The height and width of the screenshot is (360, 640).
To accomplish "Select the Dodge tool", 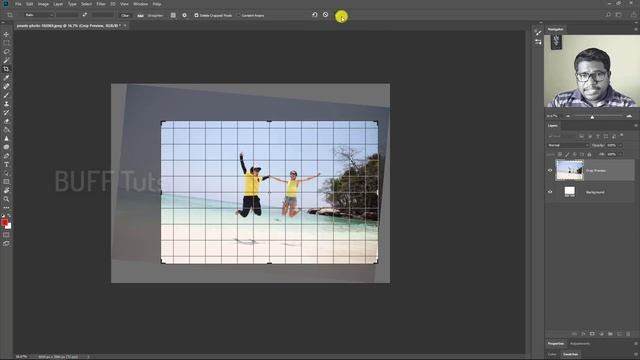I will tap(6, 147).
